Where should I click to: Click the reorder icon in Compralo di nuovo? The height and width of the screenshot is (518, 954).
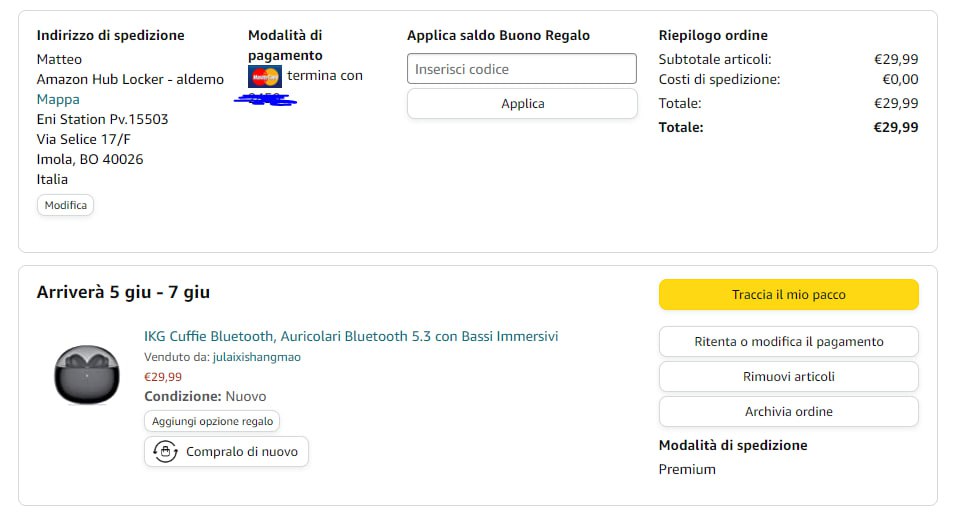click(x=165, y=452)
